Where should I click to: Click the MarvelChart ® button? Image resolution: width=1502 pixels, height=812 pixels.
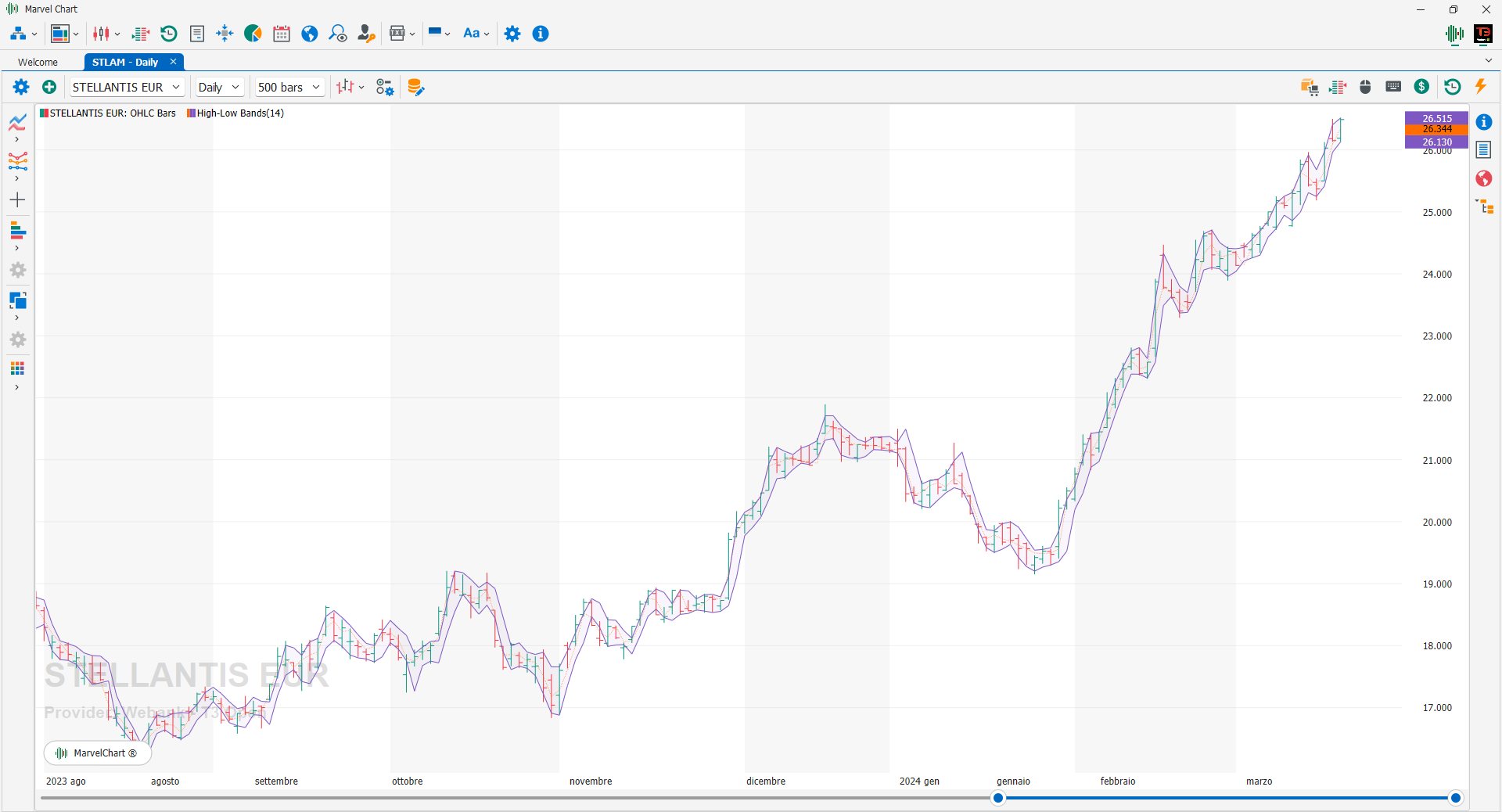tap(98, 753)
